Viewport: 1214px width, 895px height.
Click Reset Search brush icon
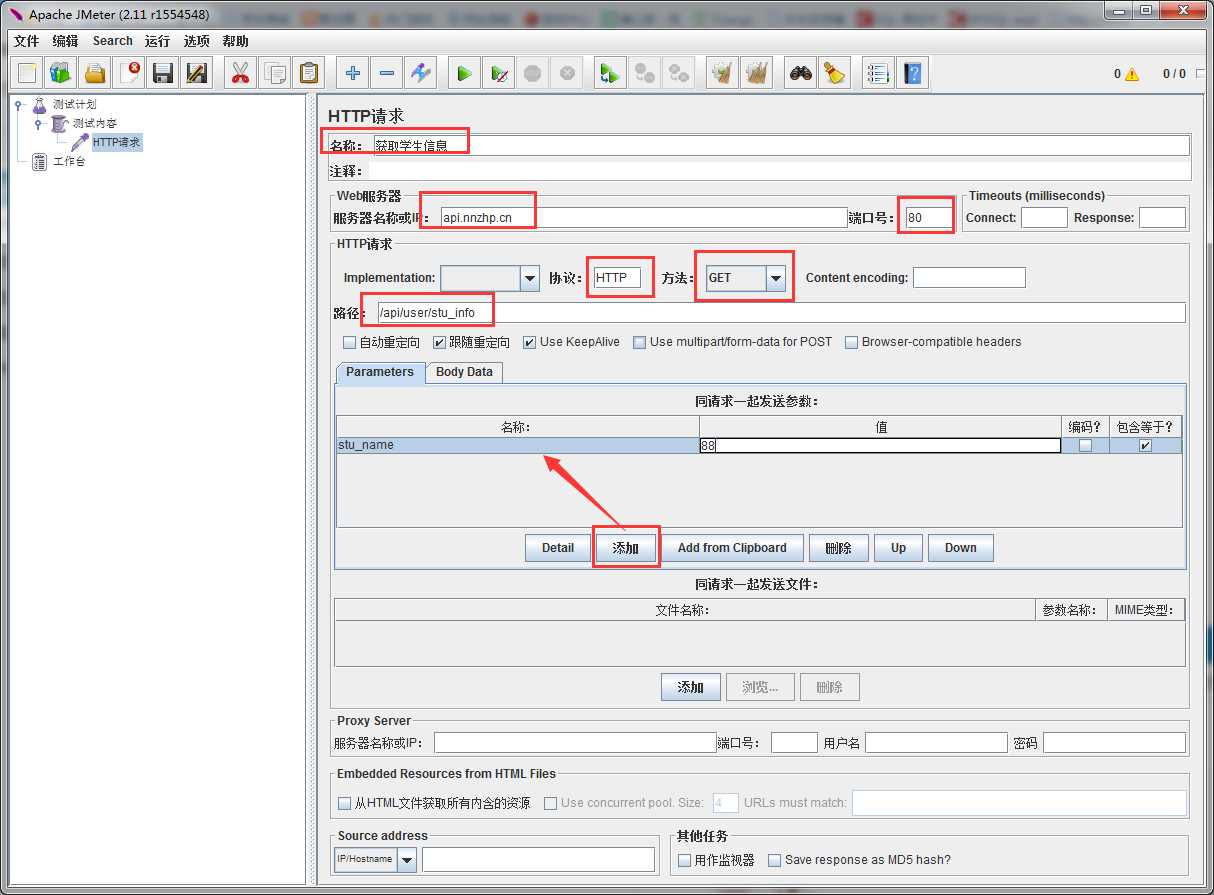(834, 73)
